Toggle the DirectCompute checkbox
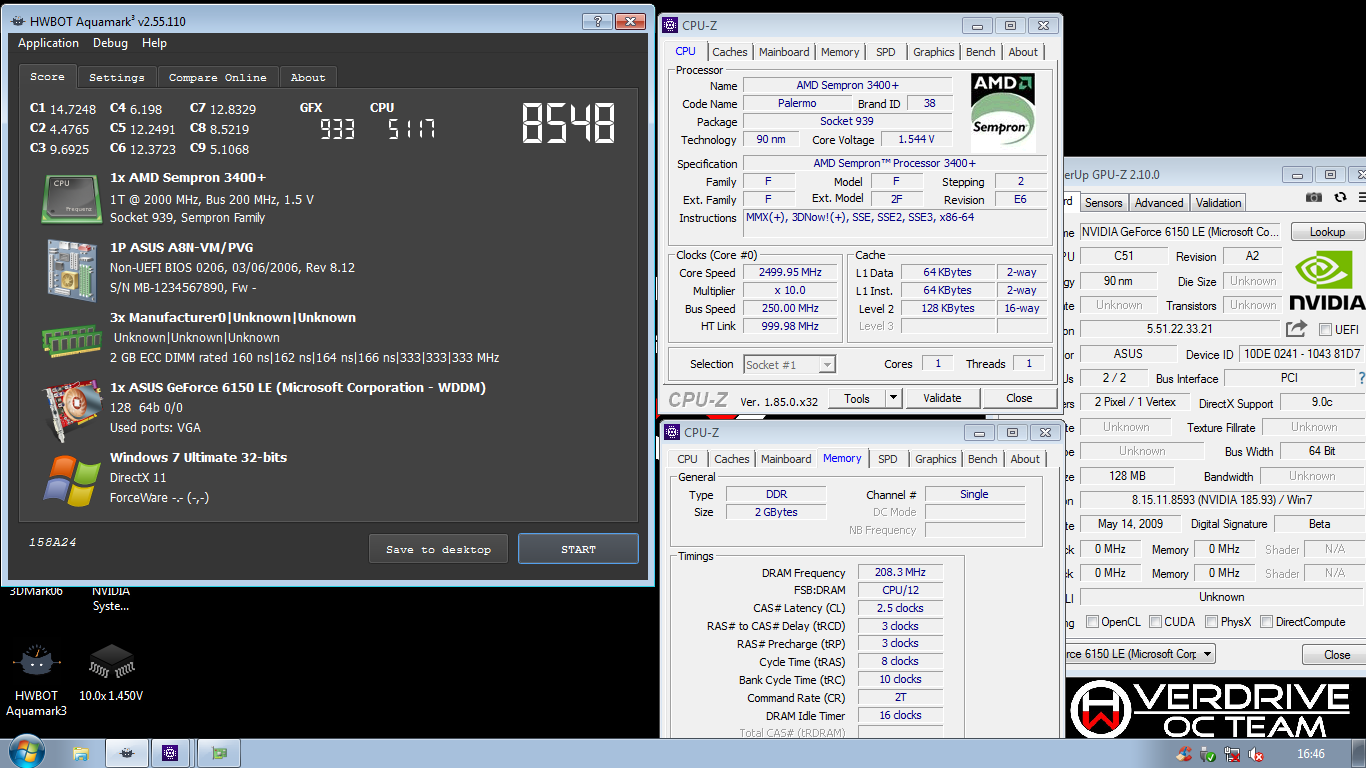This screenshot has height=768, width=1366. coord(1267,622)
